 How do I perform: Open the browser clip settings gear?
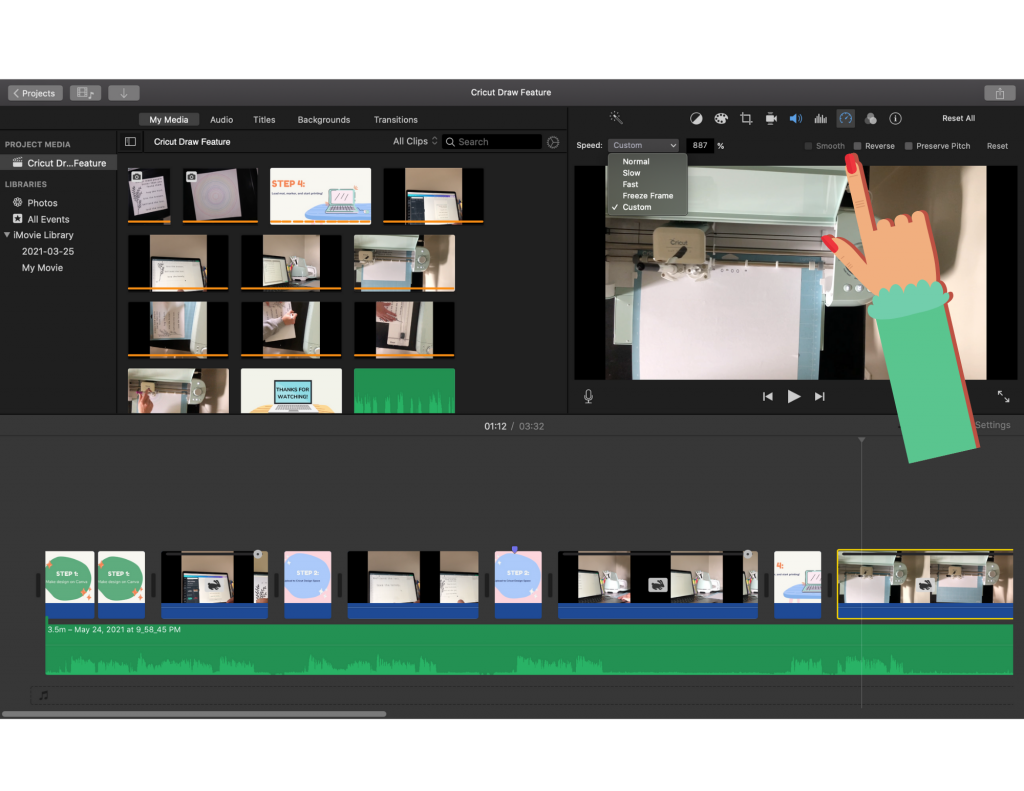click(x=553, y=142)
